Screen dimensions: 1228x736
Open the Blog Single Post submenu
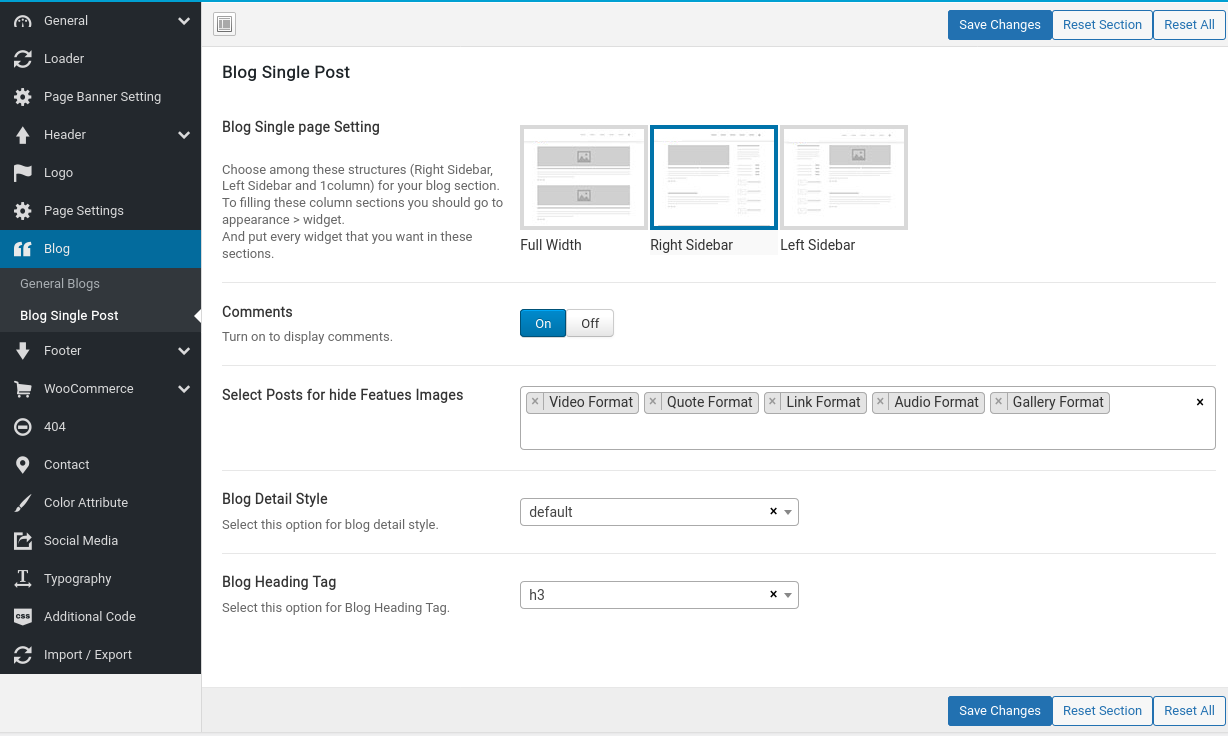coord(100,316)
